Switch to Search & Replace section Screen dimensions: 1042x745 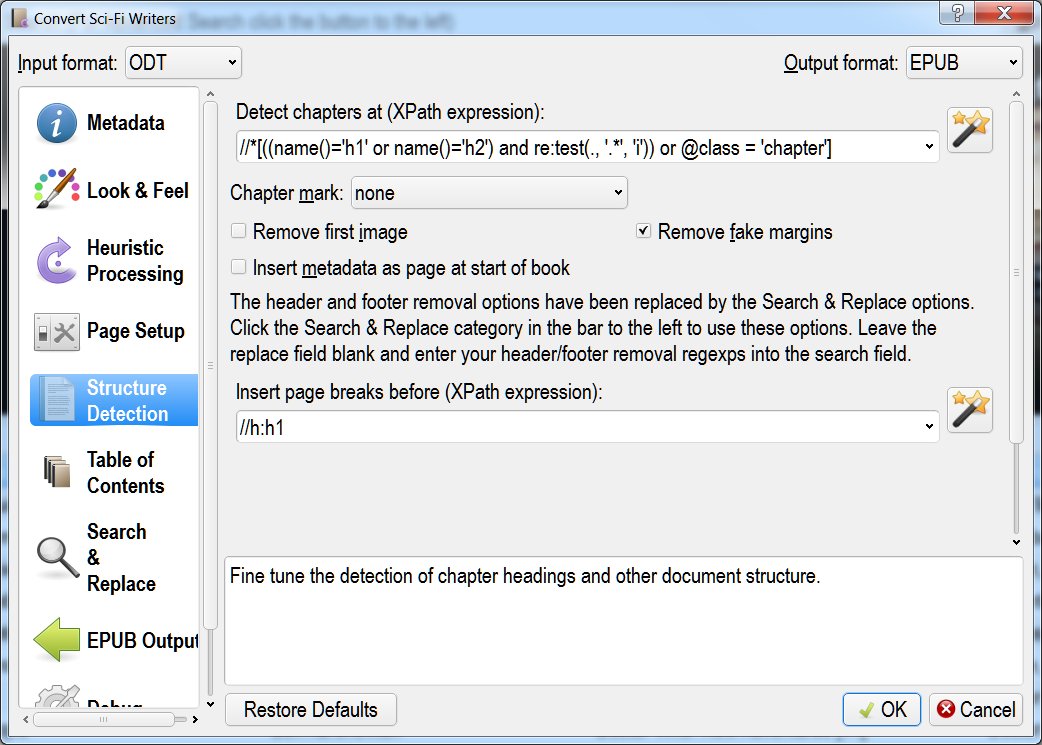[x=121, y=558]
